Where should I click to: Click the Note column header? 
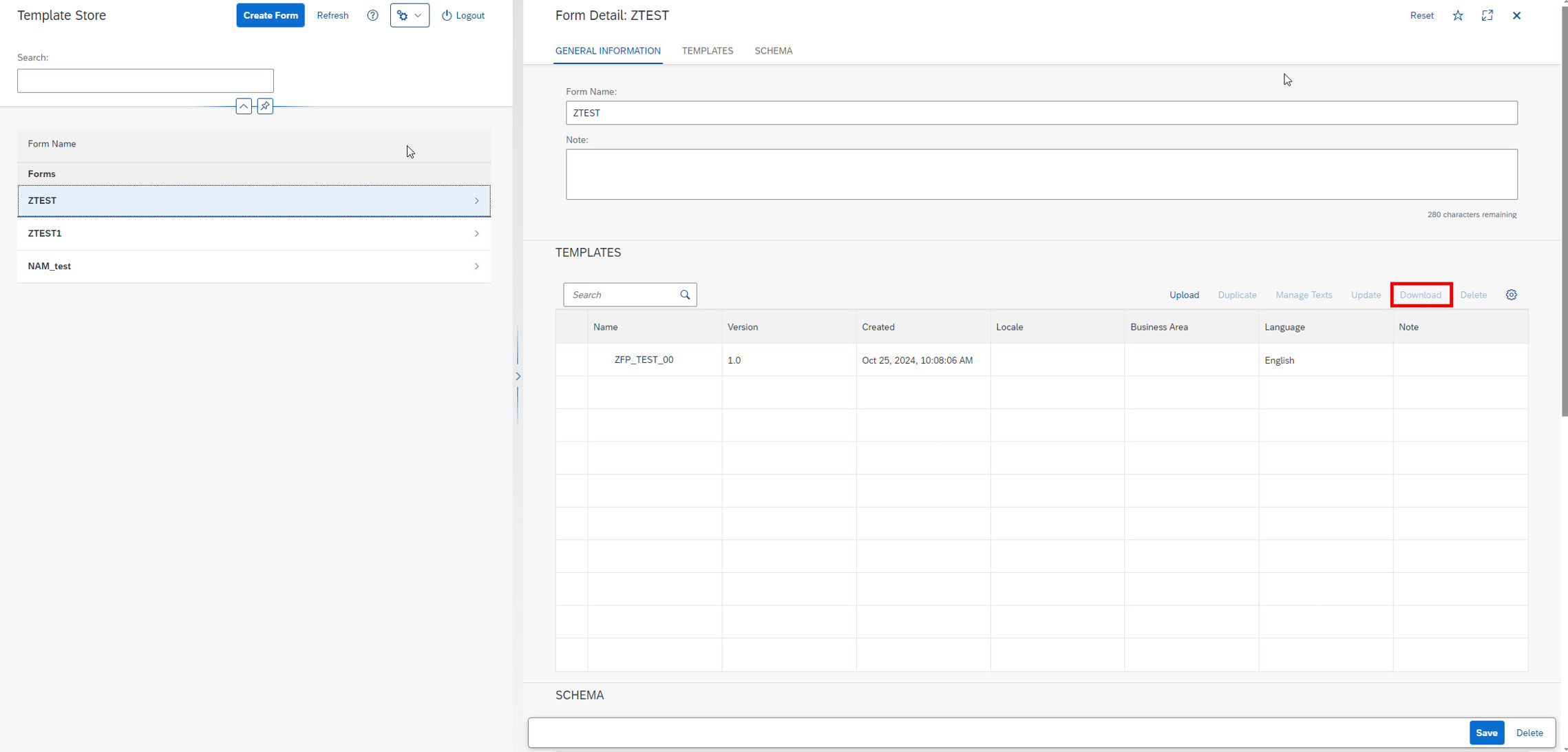[1460, 327]
